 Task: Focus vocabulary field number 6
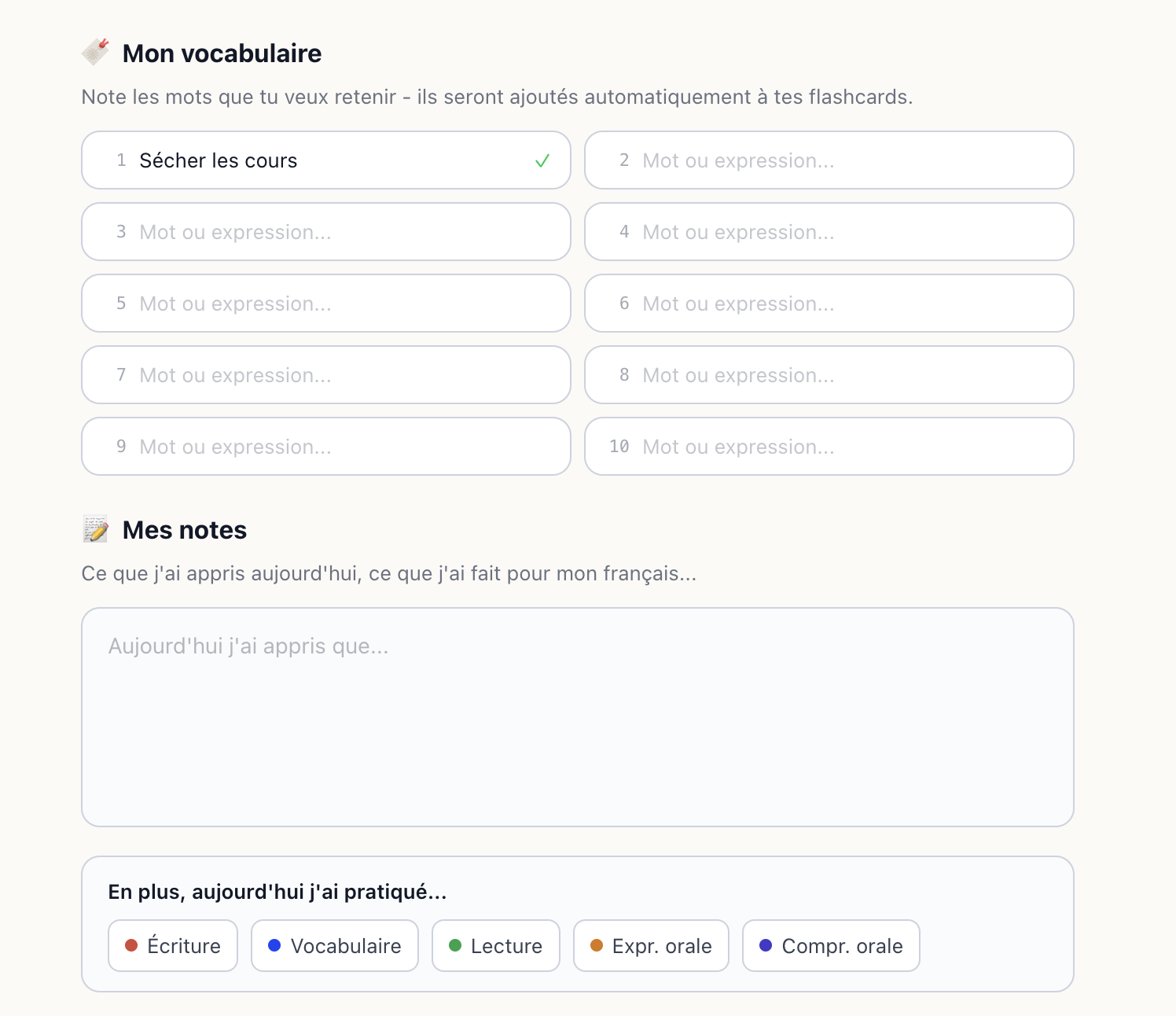(x=829, y=304)
